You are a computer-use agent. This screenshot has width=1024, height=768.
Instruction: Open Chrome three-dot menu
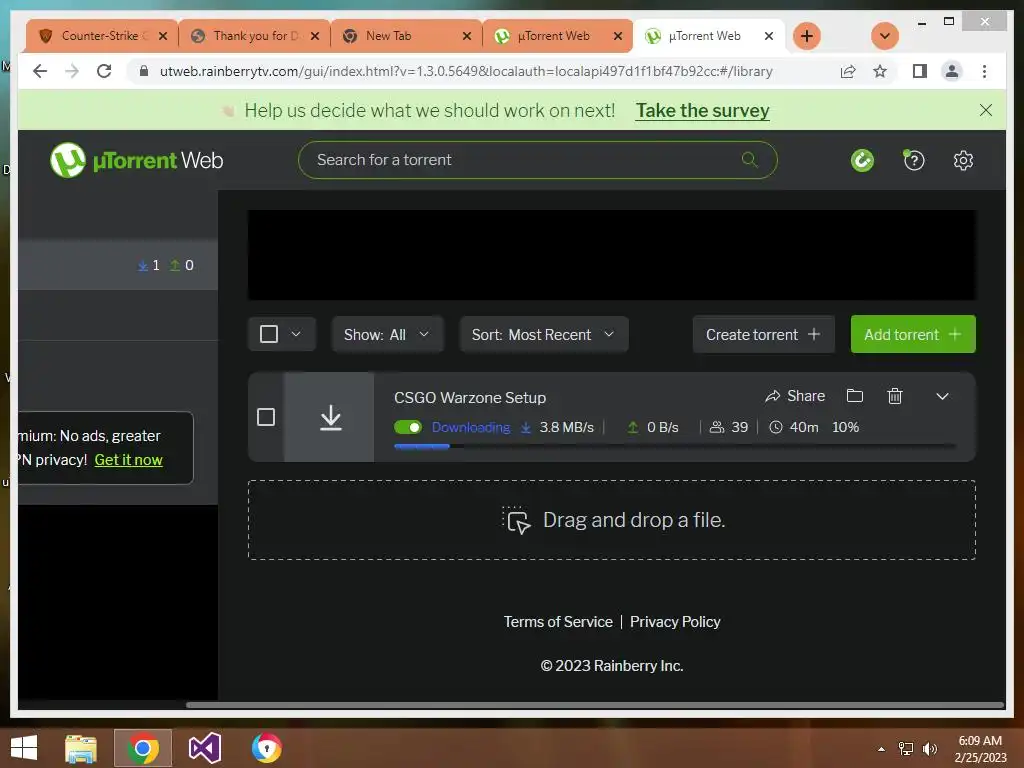click(x=984, y=71)
